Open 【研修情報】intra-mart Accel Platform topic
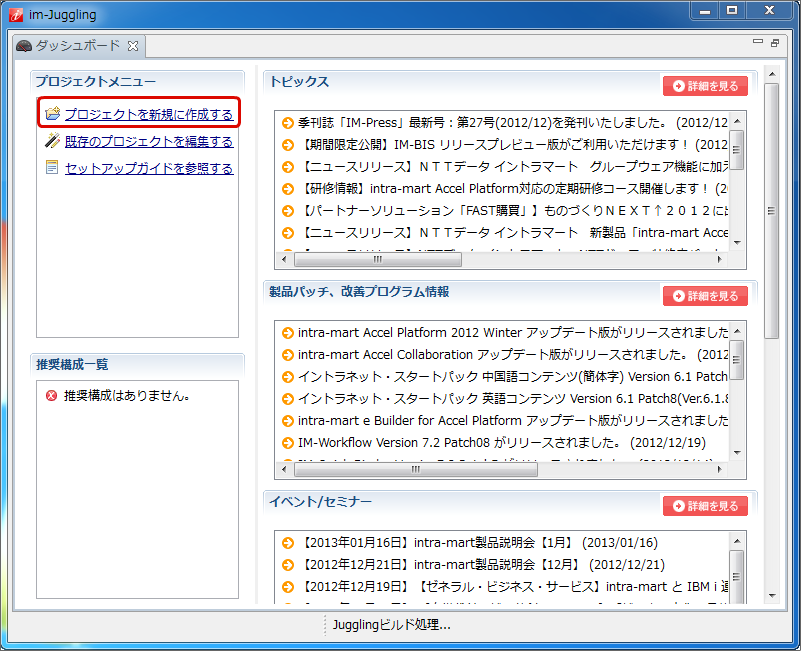801x651 pixels. pos(512,189)
